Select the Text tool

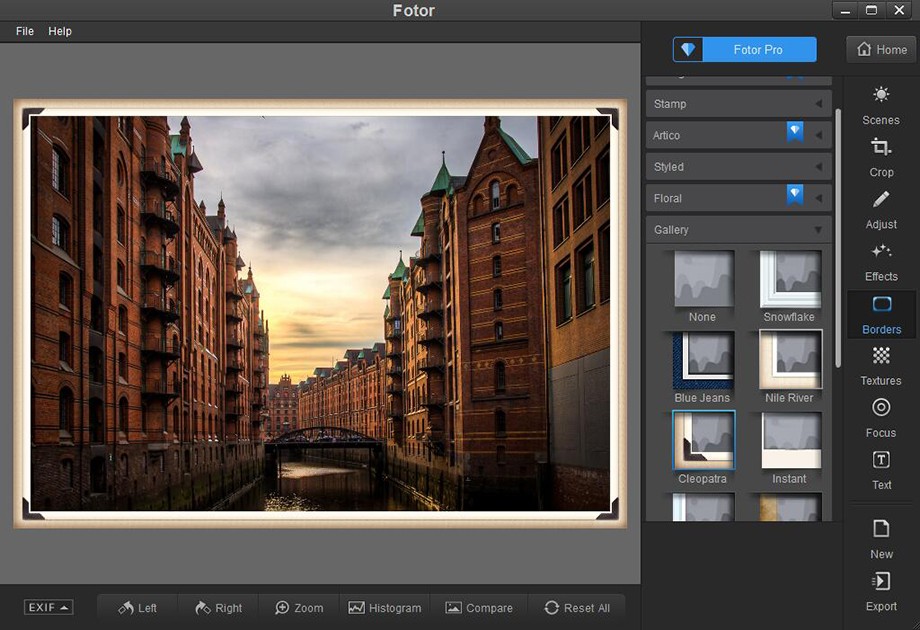880,472
